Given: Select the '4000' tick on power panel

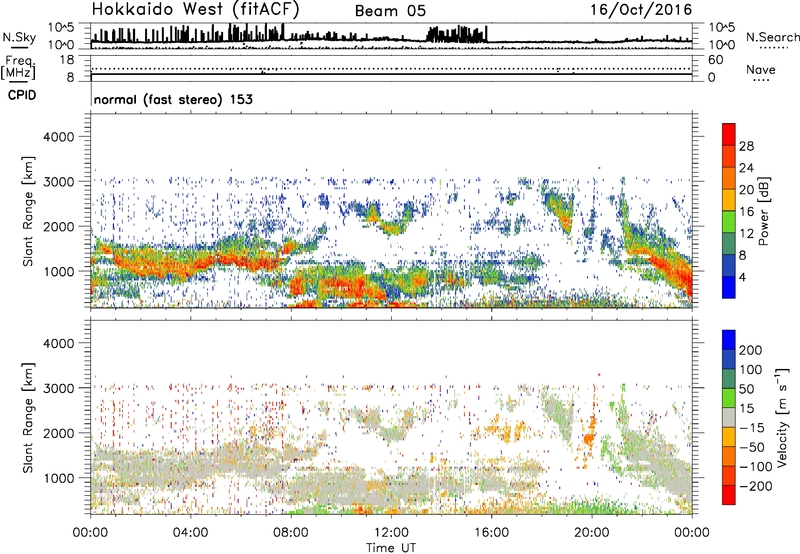Looking at the screenshot, I should (59, 137).
